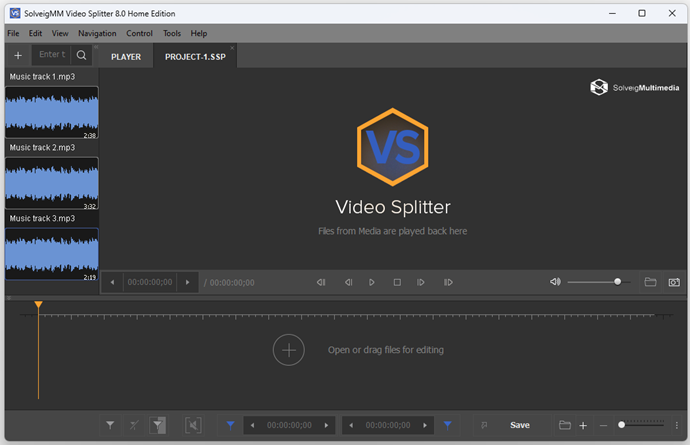This screenshot has height=445, width=690.
Task: Click the export arrow icon beside Save
Action: [484, 425]
